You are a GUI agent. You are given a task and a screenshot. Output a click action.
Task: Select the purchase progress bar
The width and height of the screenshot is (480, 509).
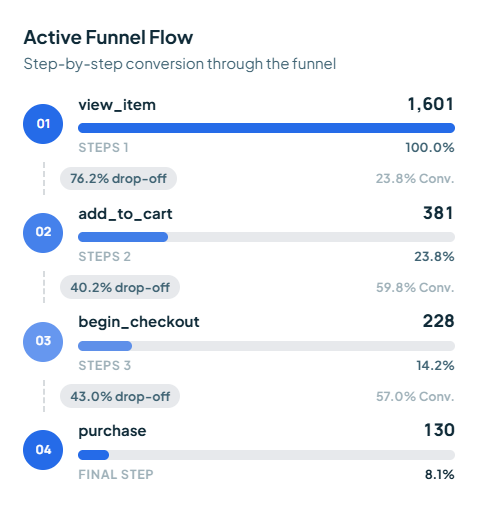[x=266, y=455]
